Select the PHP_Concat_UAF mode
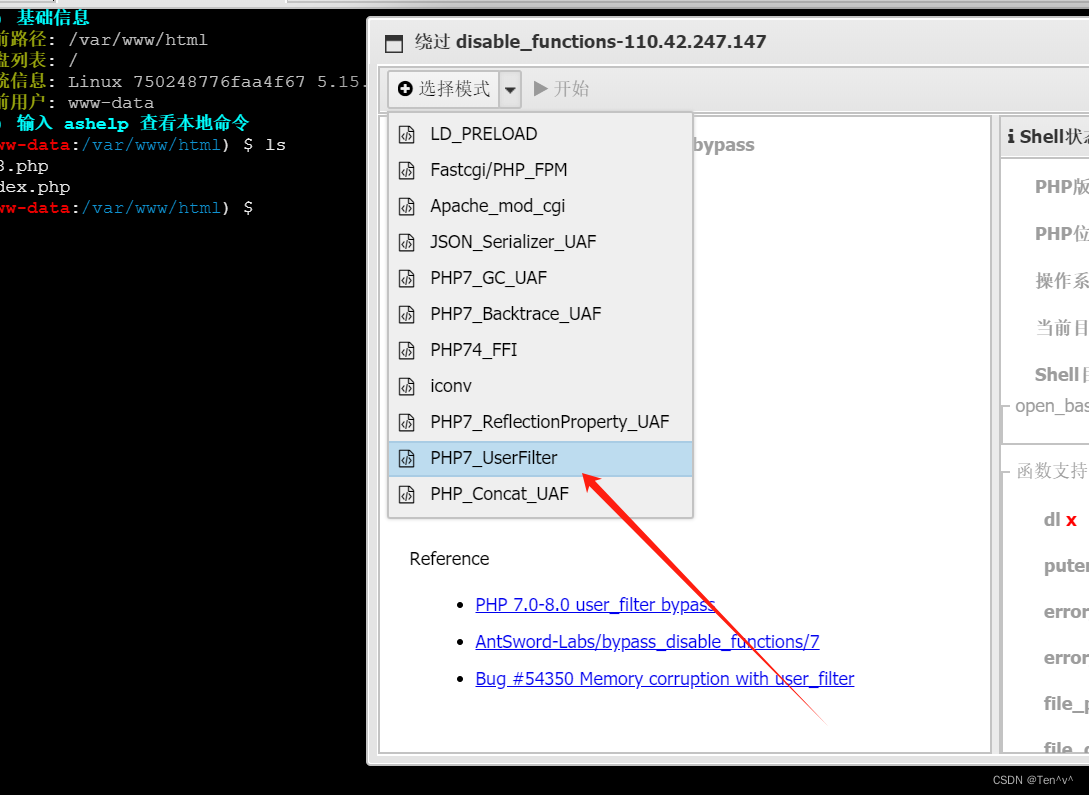 click(499, 493)
